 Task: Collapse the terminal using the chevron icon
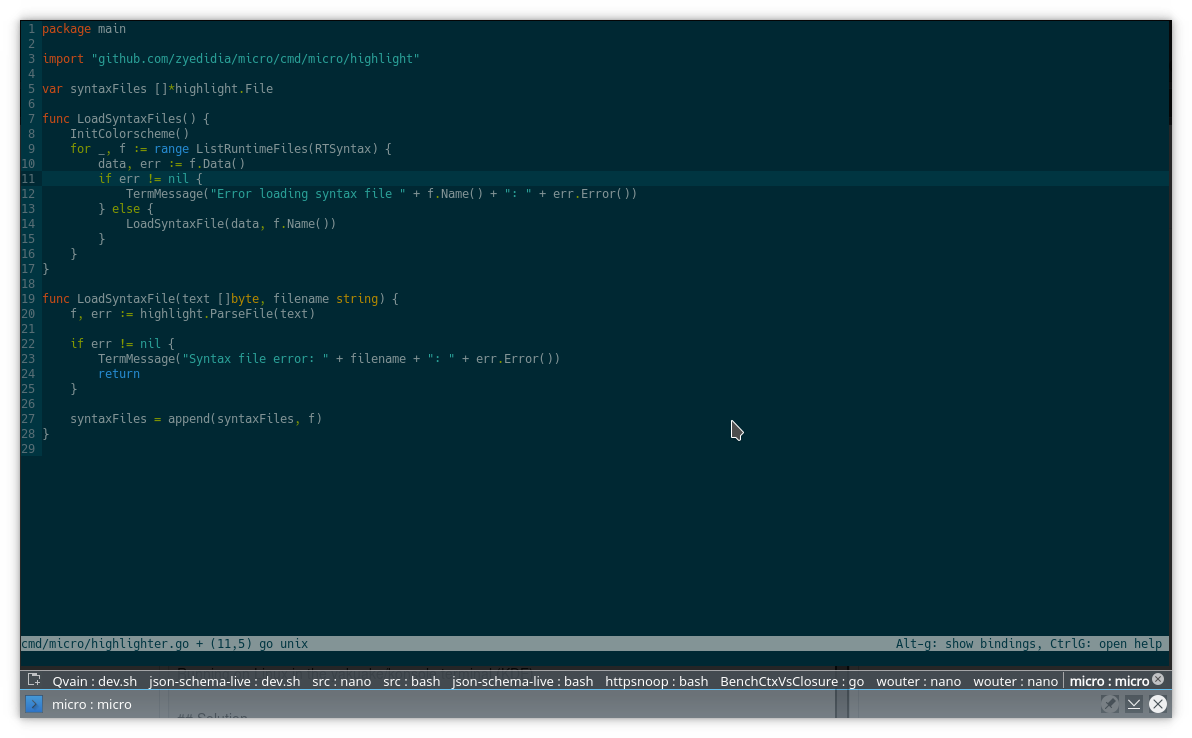(x=1133, y=704)
